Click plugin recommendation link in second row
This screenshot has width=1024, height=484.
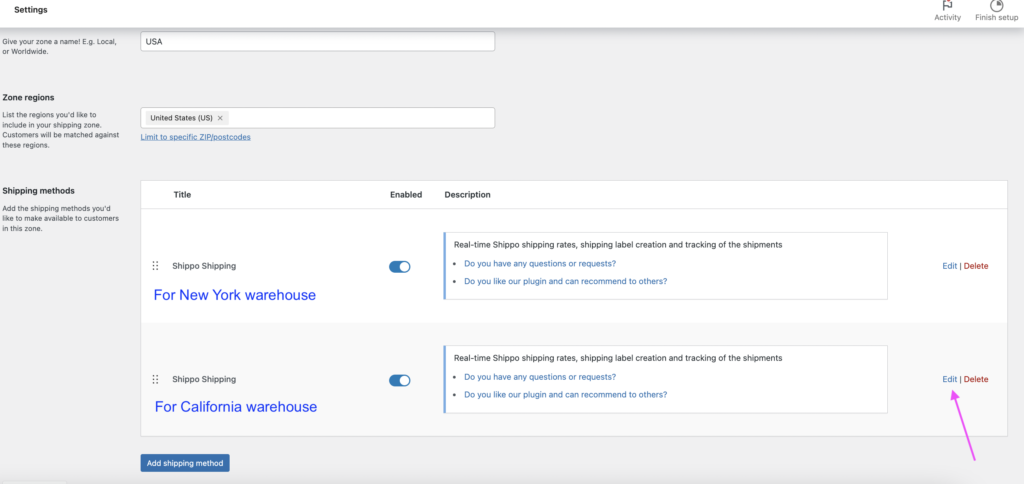pos(566,394)
